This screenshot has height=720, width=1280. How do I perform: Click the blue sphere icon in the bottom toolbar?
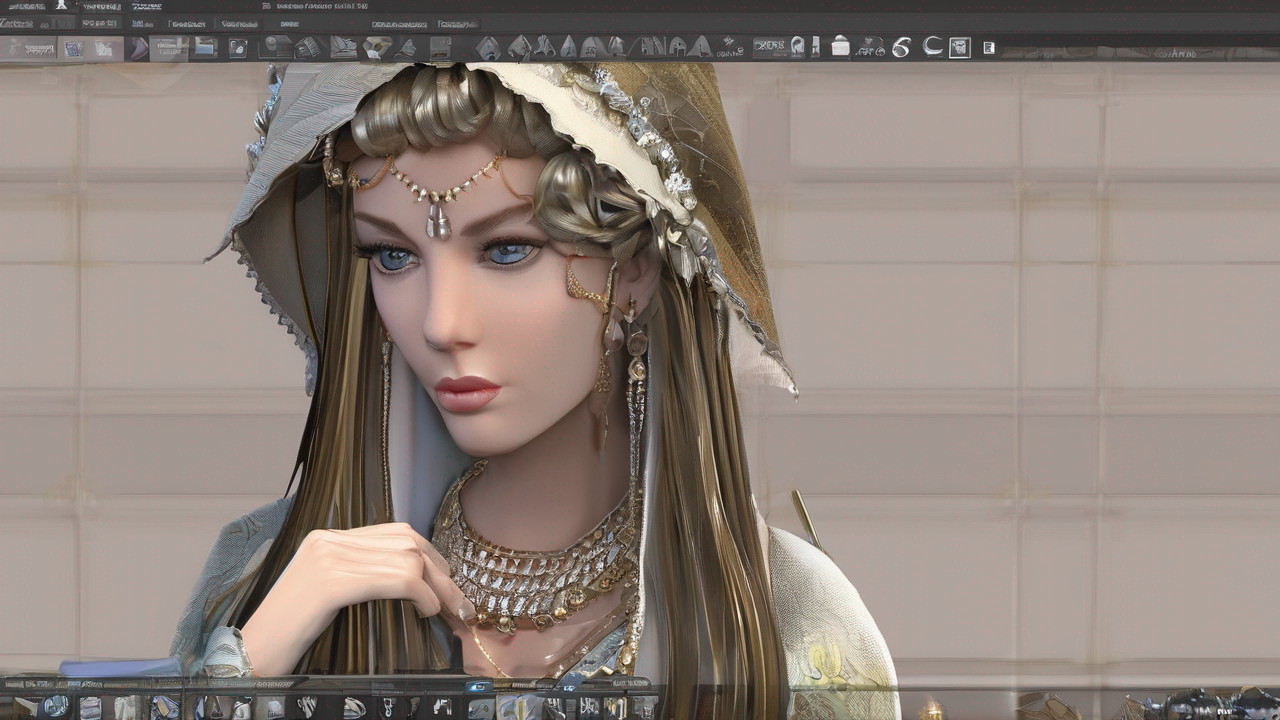tap(54, 706)
